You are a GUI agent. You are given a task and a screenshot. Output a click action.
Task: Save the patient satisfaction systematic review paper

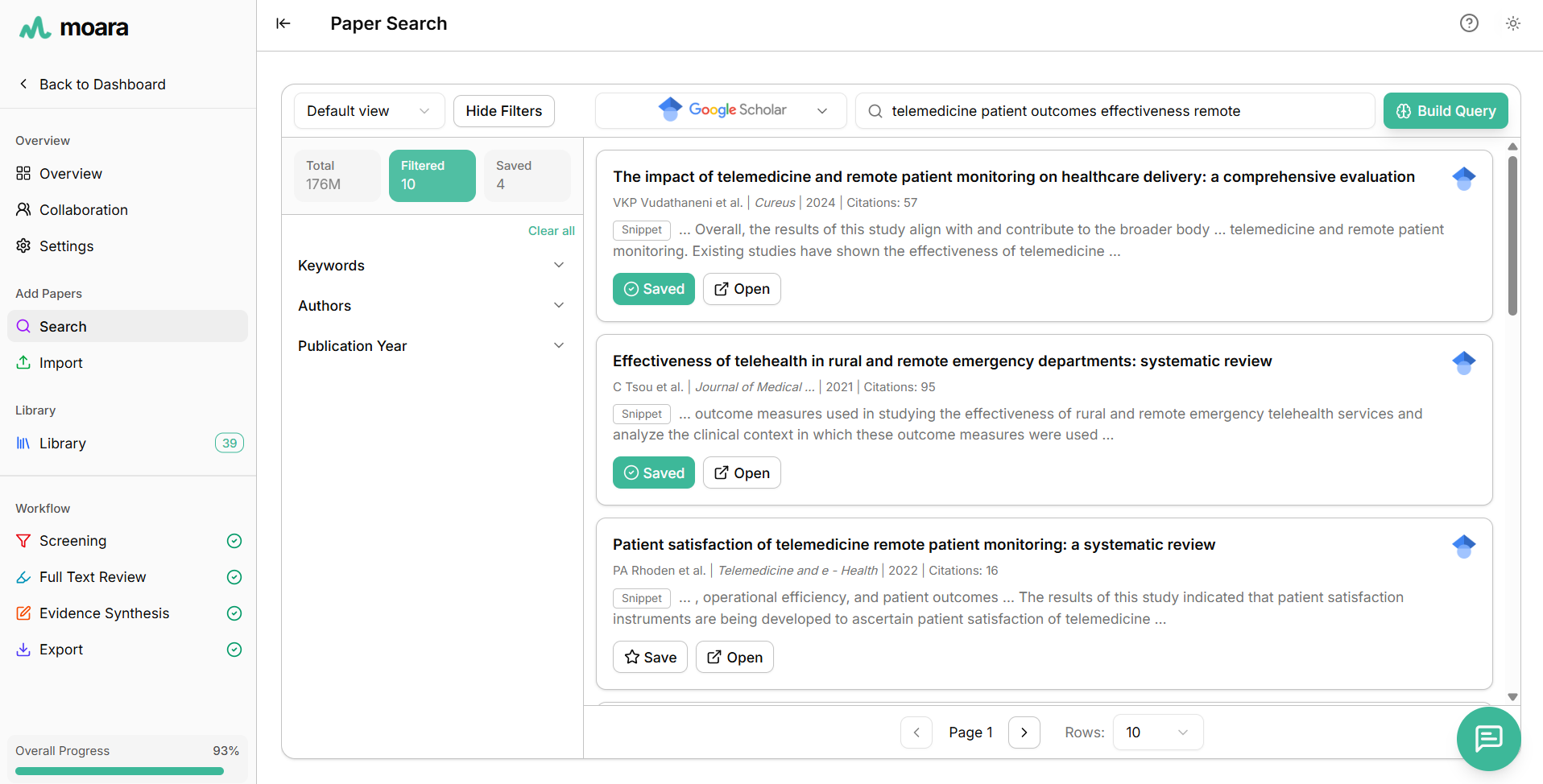pos(650,658)
